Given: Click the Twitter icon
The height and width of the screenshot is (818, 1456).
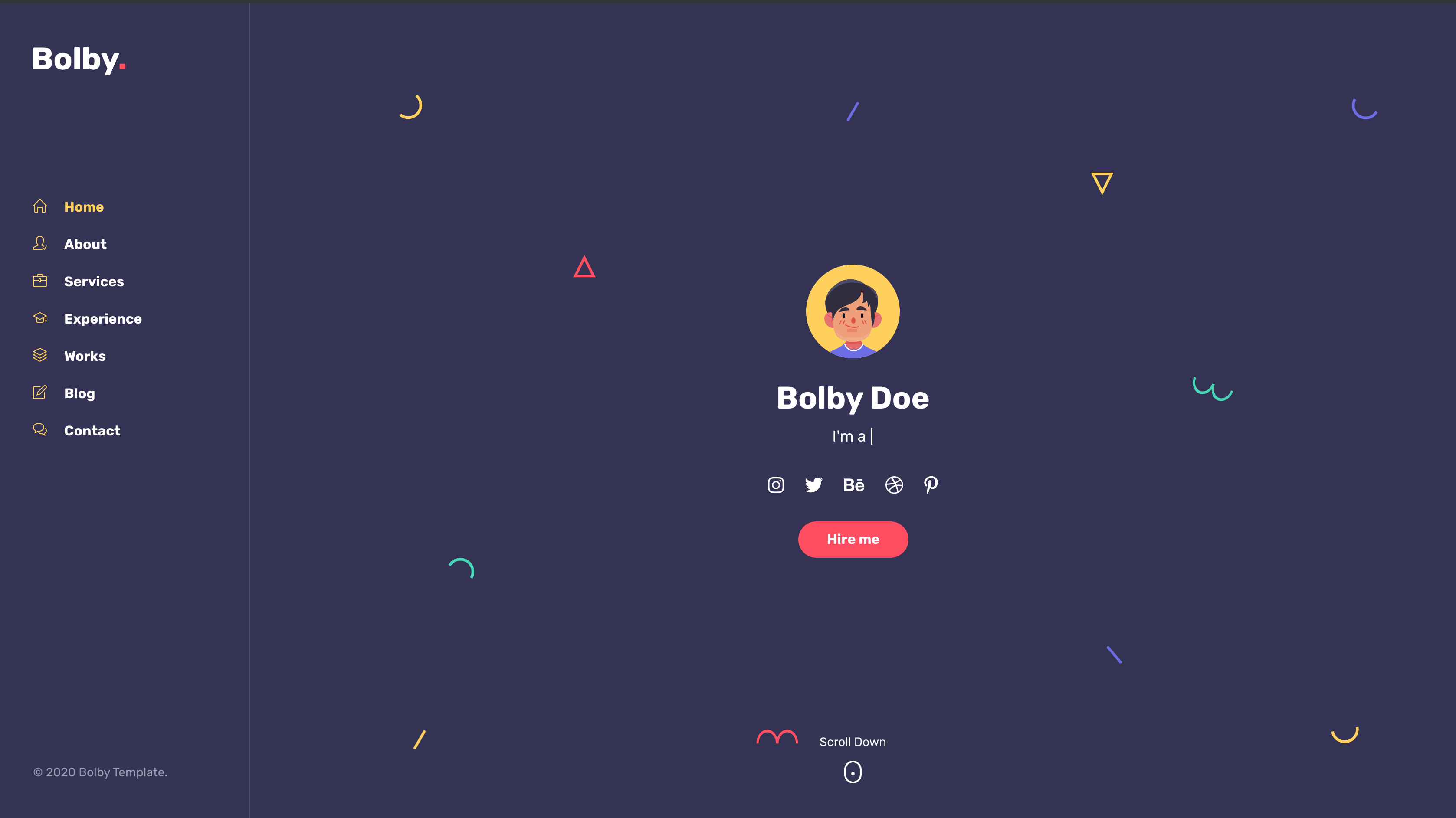Looking at the screenshot, I should pyautogui.click(x=813, y=484).
